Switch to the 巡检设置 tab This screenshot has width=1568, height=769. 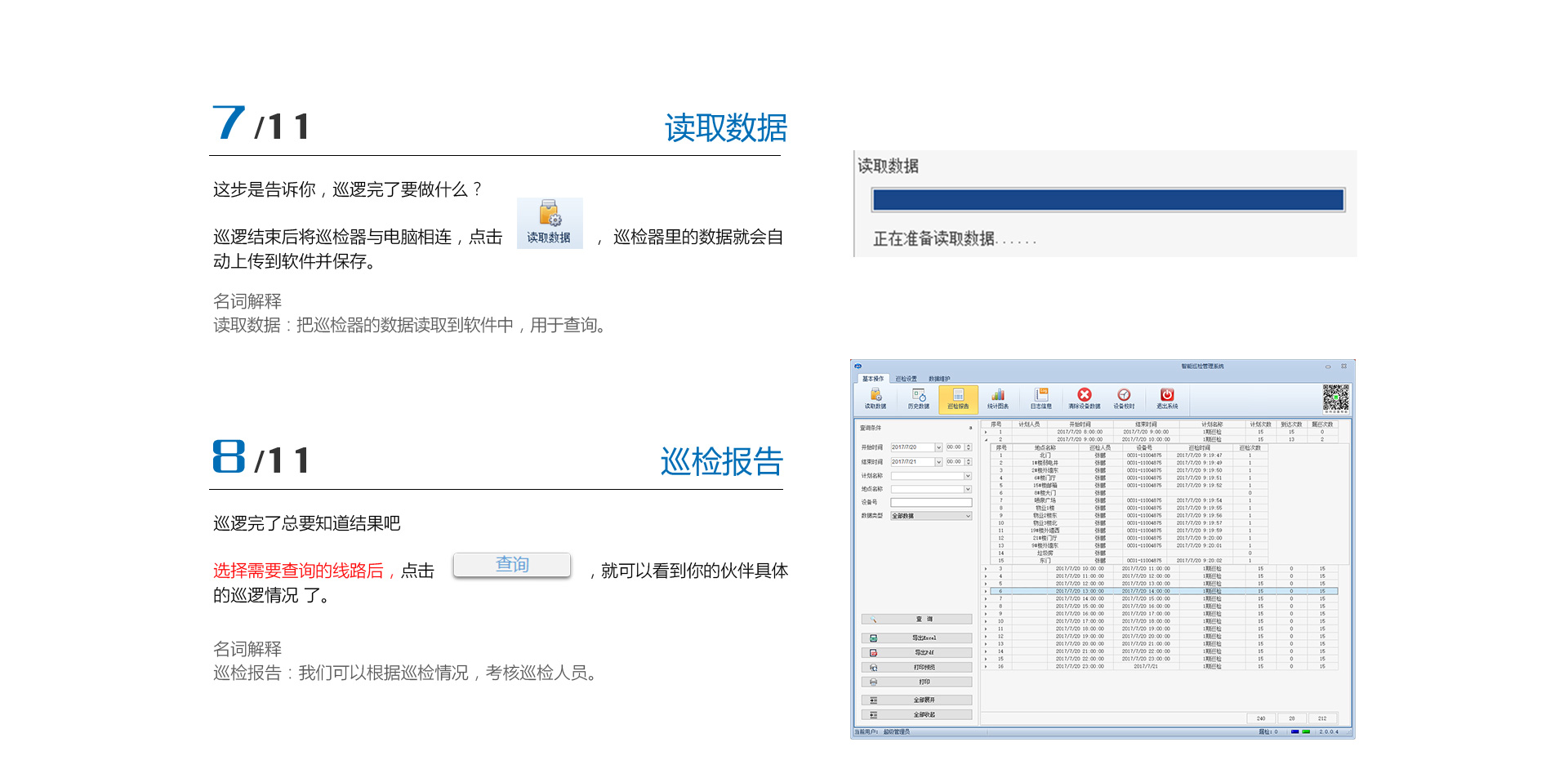coord(906,379)
